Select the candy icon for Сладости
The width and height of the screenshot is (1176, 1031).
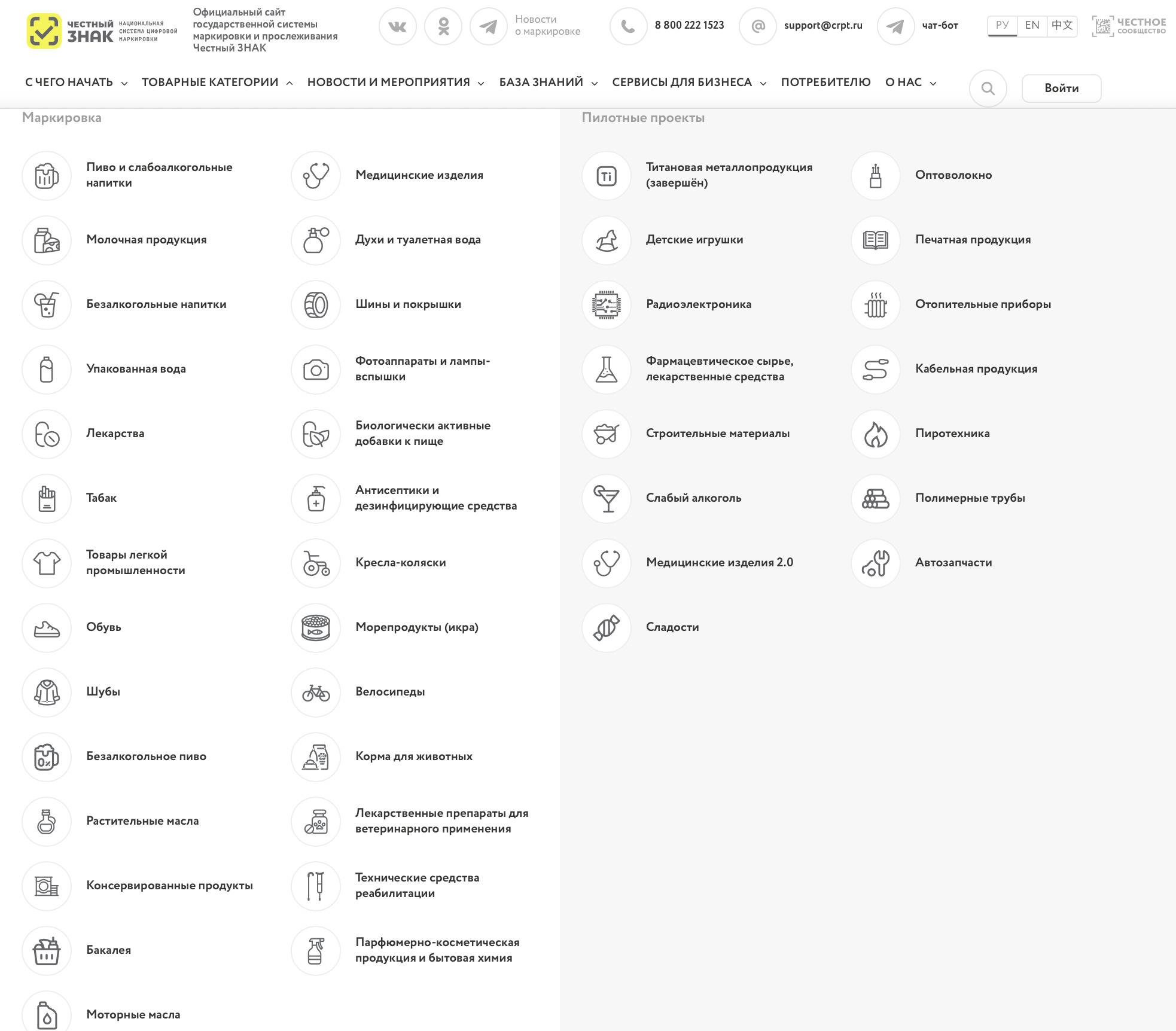(607, 628)
